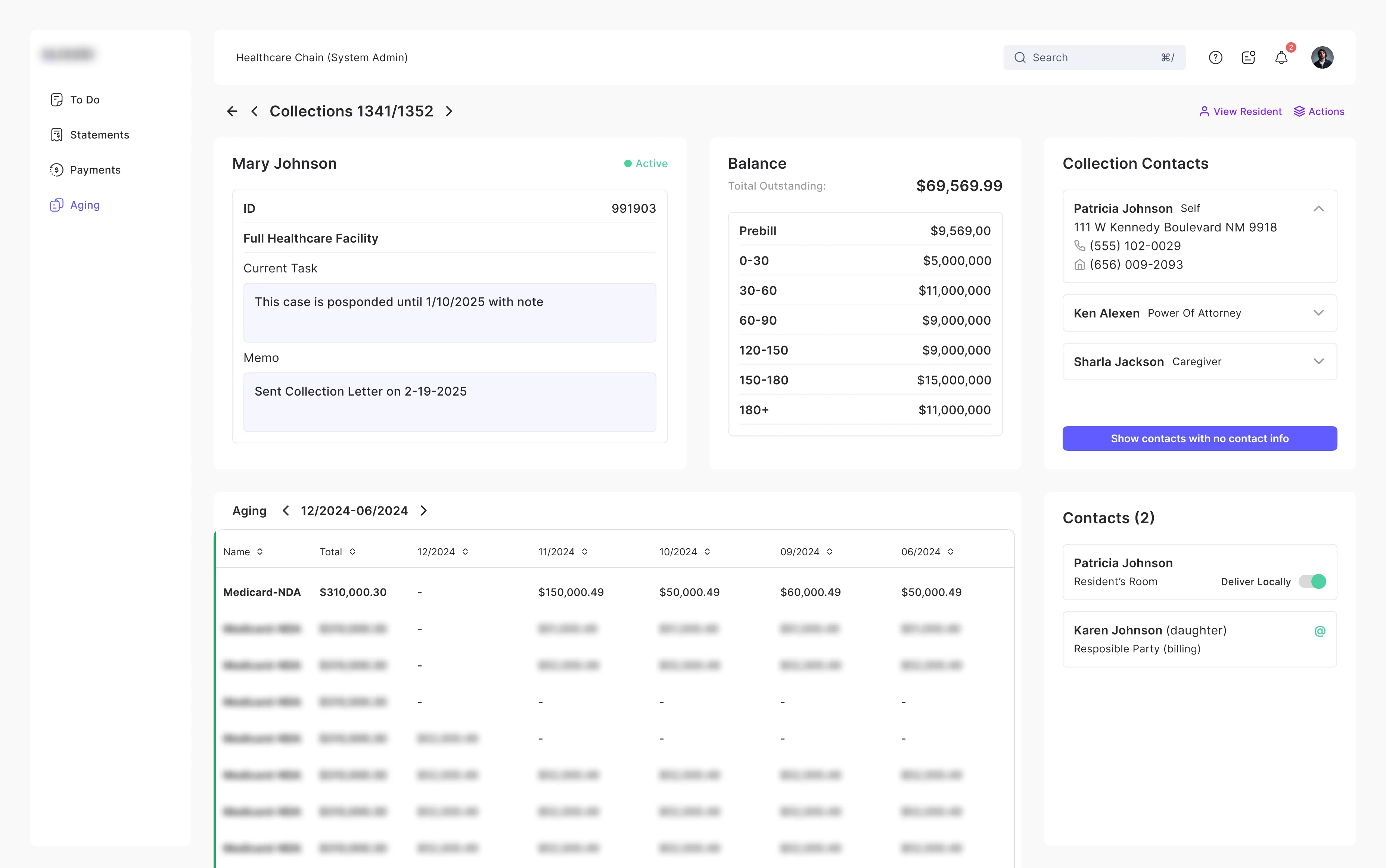This screenshot has width=1386, height=868.
Task: Click Show contacts with no contact info
Action: [x=1199, y=438]
